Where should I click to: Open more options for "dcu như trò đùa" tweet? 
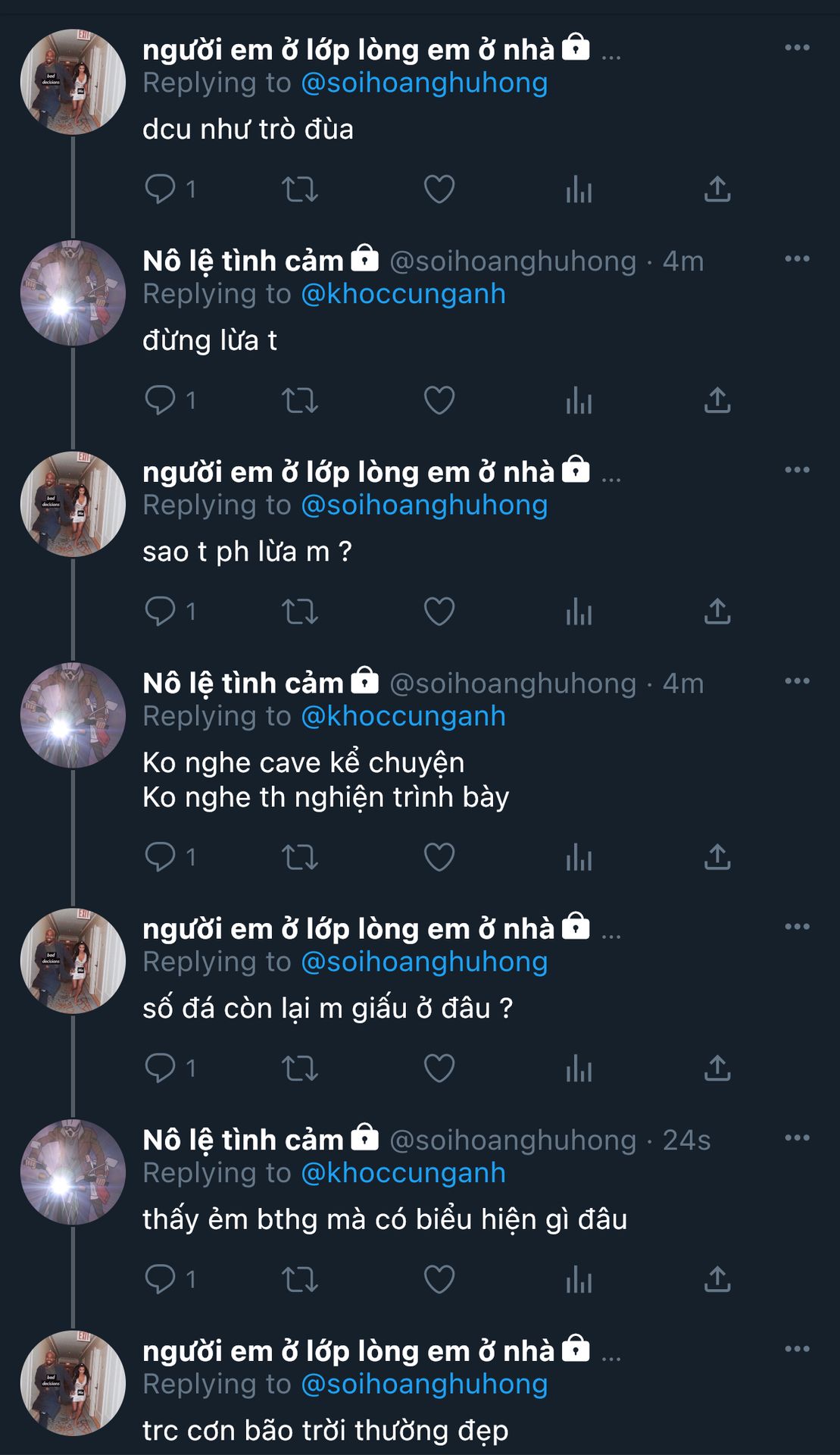click(797, 48)
